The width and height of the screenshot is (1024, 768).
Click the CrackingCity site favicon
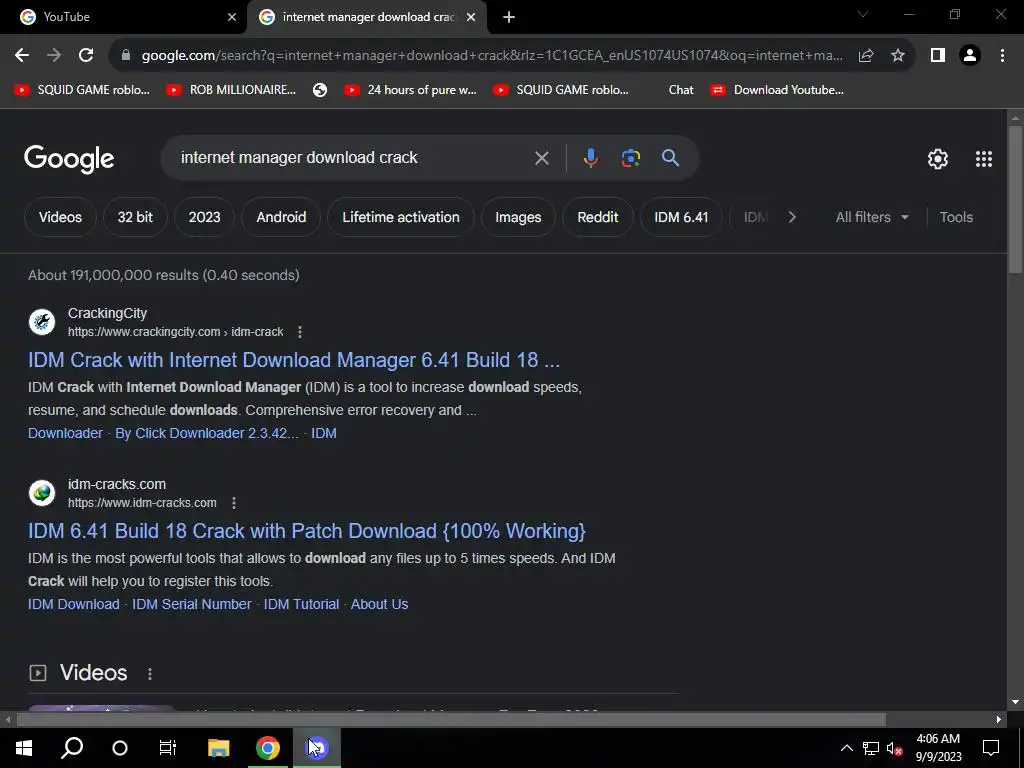[x=42, y=322]
